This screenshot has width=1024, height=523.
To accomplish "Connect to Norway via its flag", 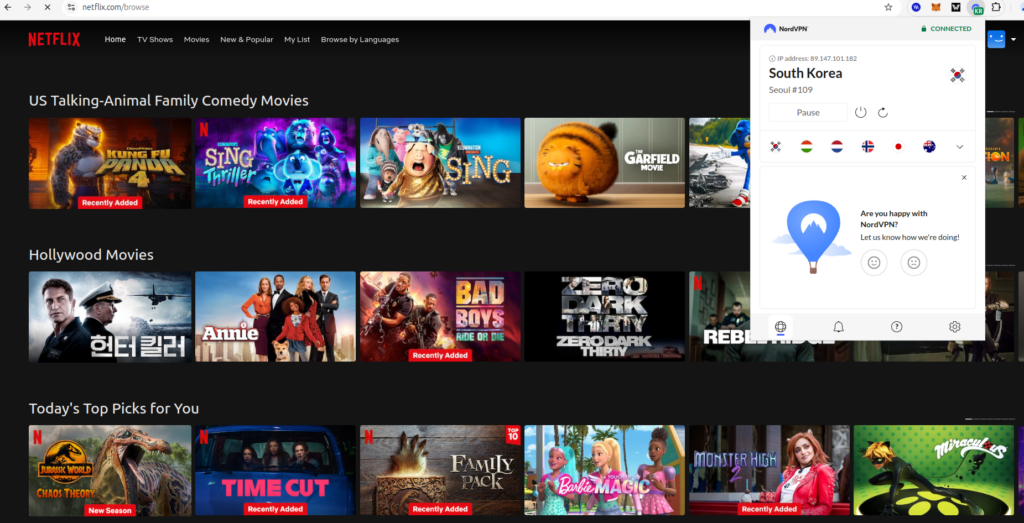I will (868, 146).
